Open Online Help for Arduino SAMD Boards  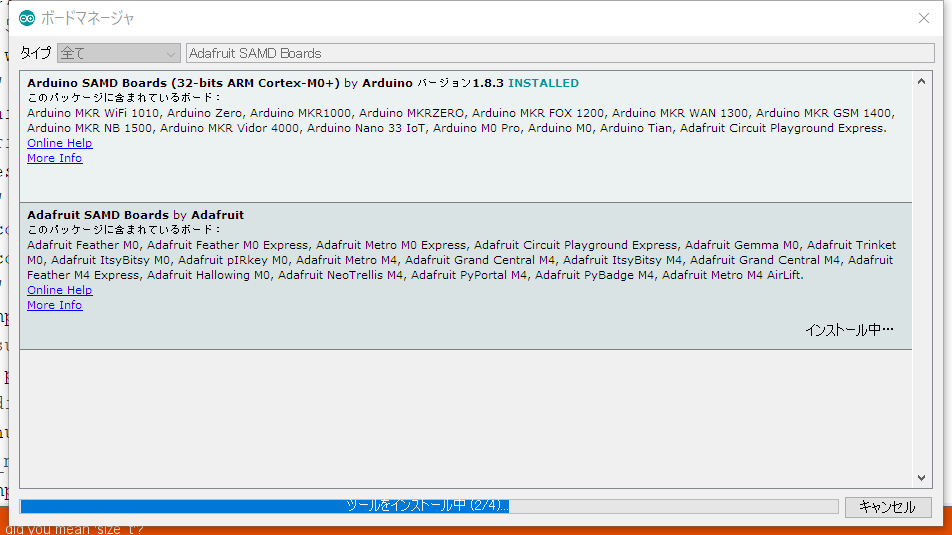(59, 143)
